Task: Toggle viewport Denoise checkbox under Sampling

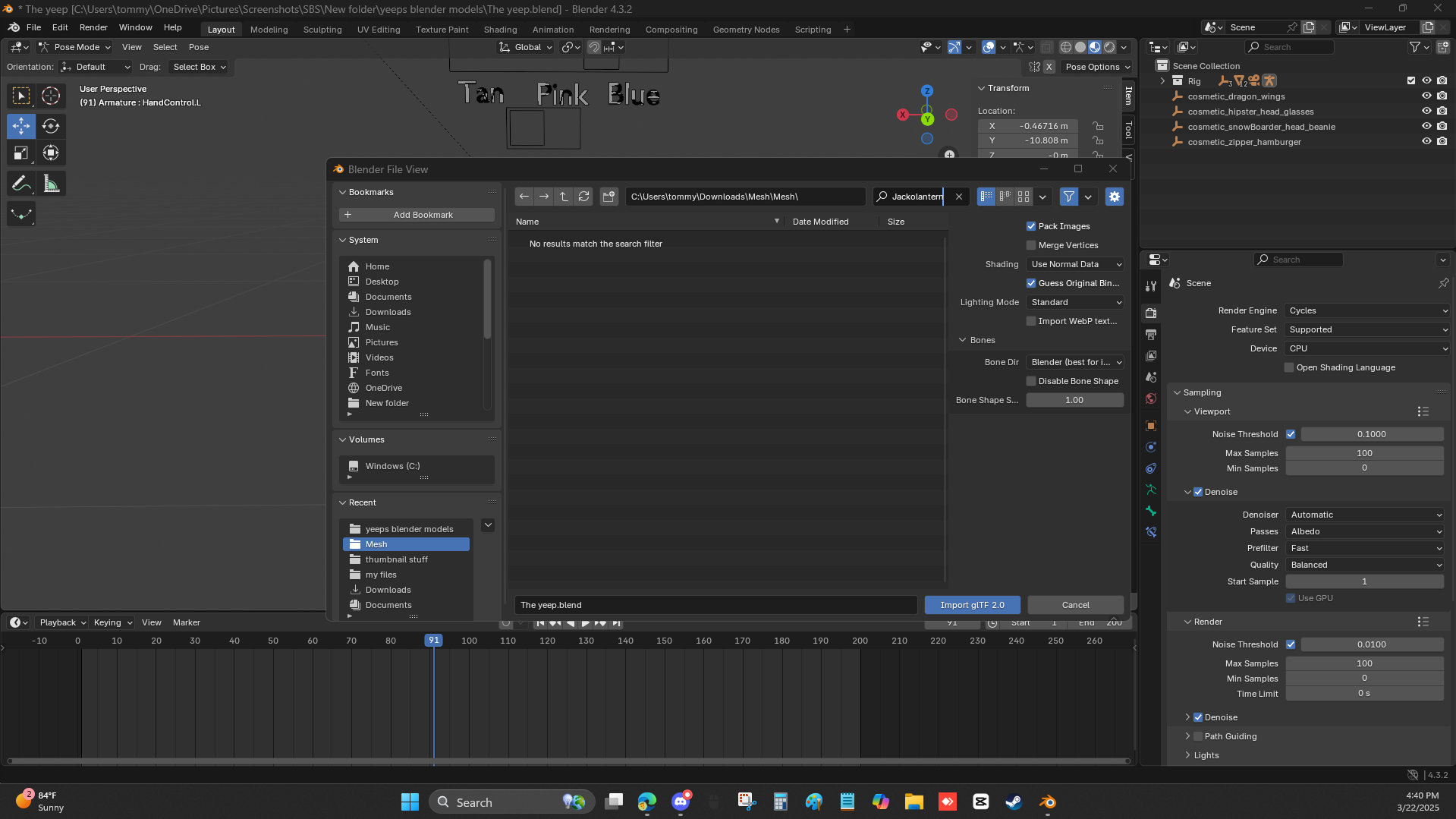Action: pyautogui.click(x=1198, y=492)
